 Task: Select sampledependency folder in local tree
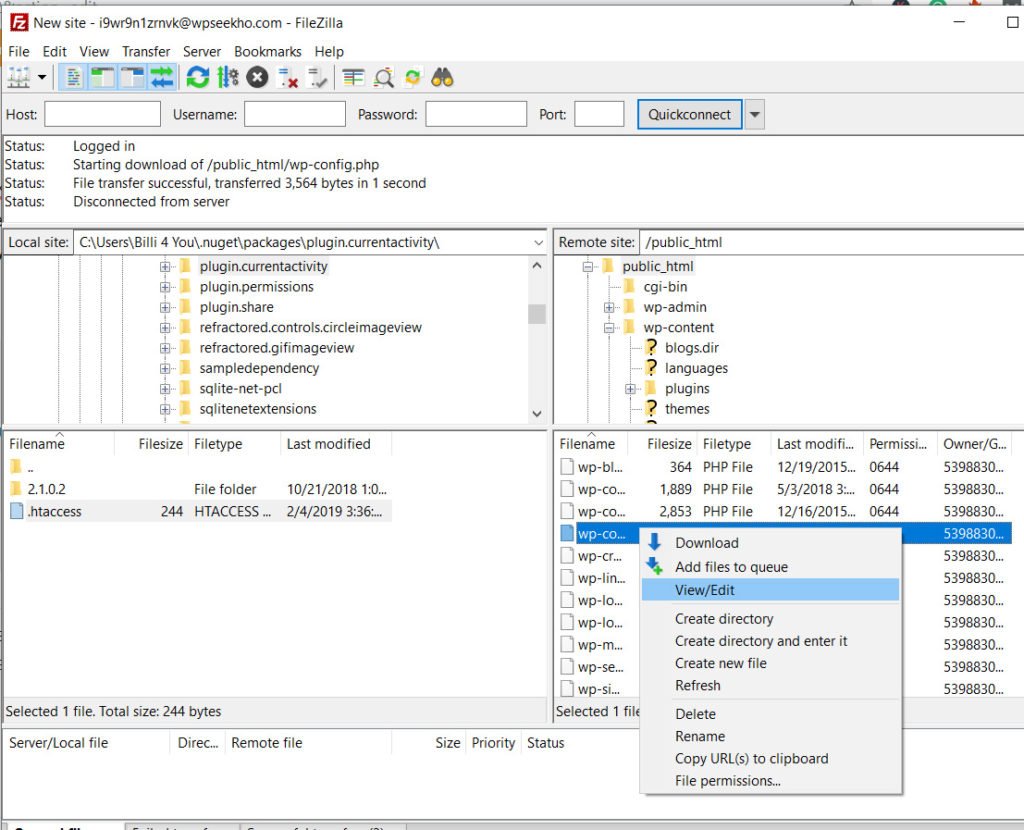259,368
